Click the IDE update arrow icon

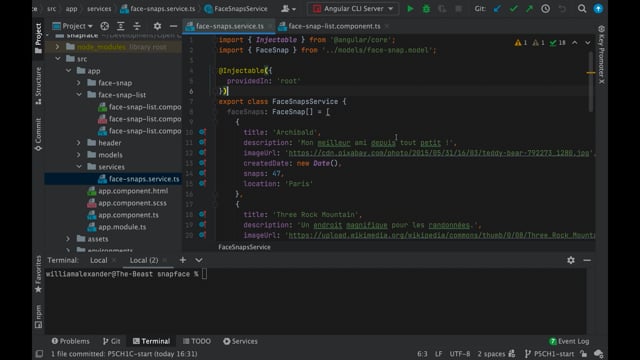598,9
